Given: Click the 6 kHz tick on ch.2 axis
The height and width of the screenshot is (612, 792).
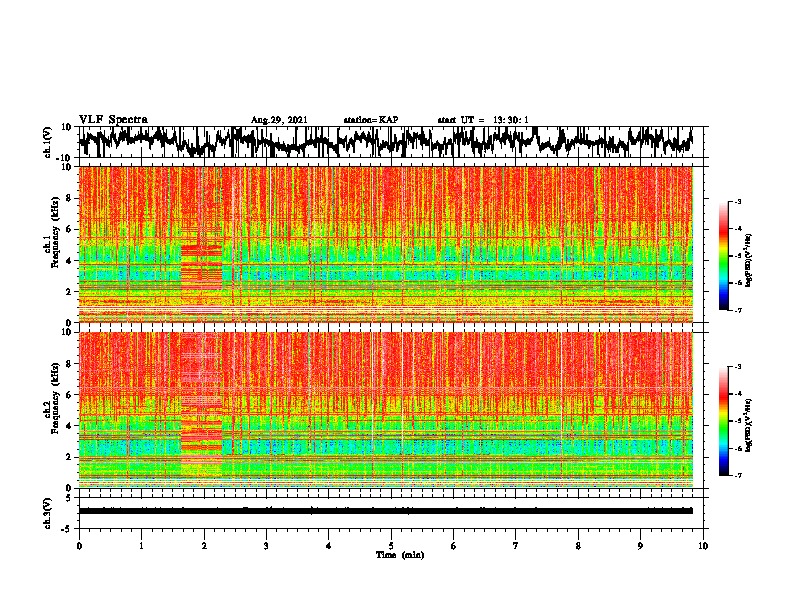Looking at the screenshot, I should pos(69,395).
